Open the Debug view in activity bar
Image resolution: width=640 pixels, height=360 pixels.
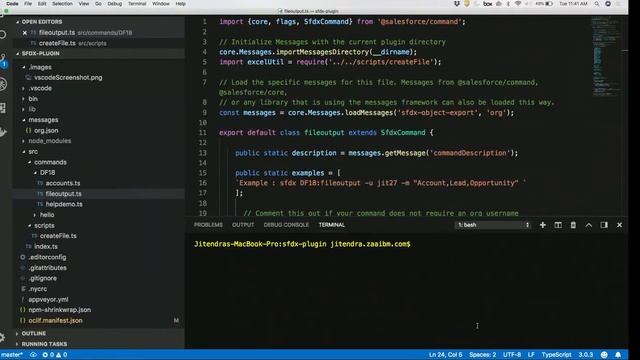click(3, 84)
